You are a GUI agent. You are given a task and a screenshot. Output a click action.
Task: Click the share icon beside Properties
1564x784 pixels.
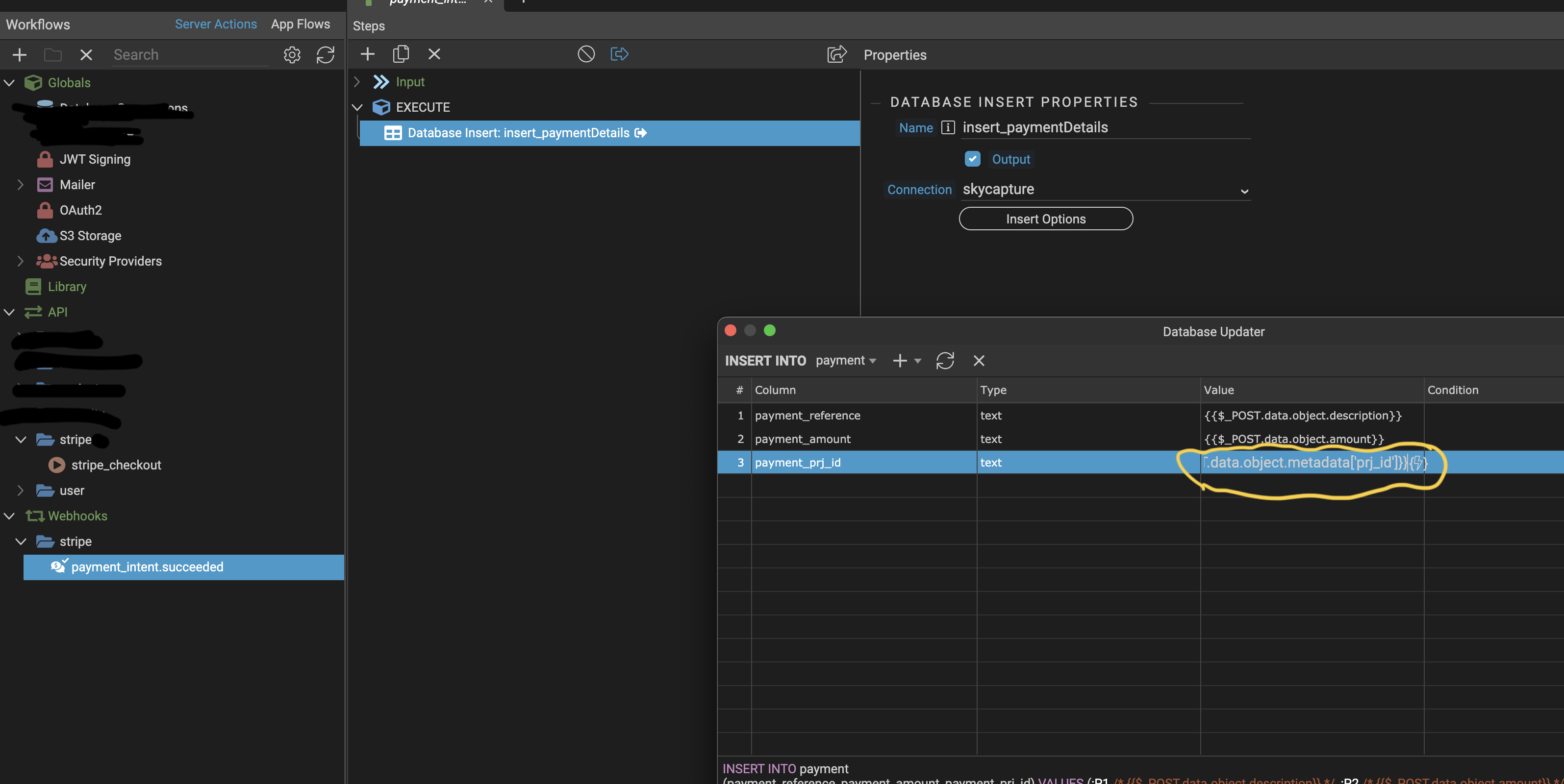click(x=836, y=54)
